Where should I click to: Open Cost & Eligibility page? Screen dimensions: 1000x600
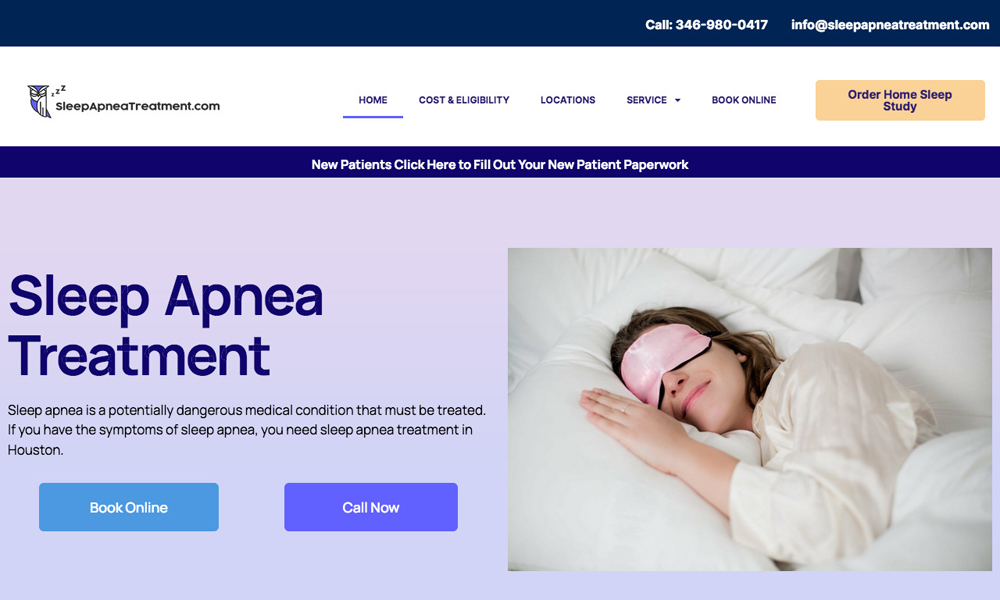click(464, 100)
